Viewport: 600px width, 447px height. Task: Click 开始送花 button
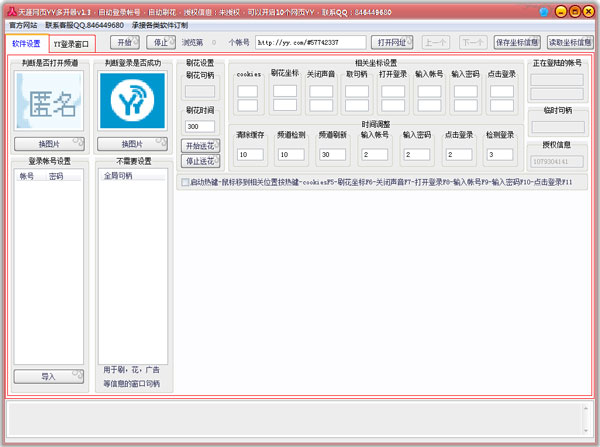[x=201, y=146]
